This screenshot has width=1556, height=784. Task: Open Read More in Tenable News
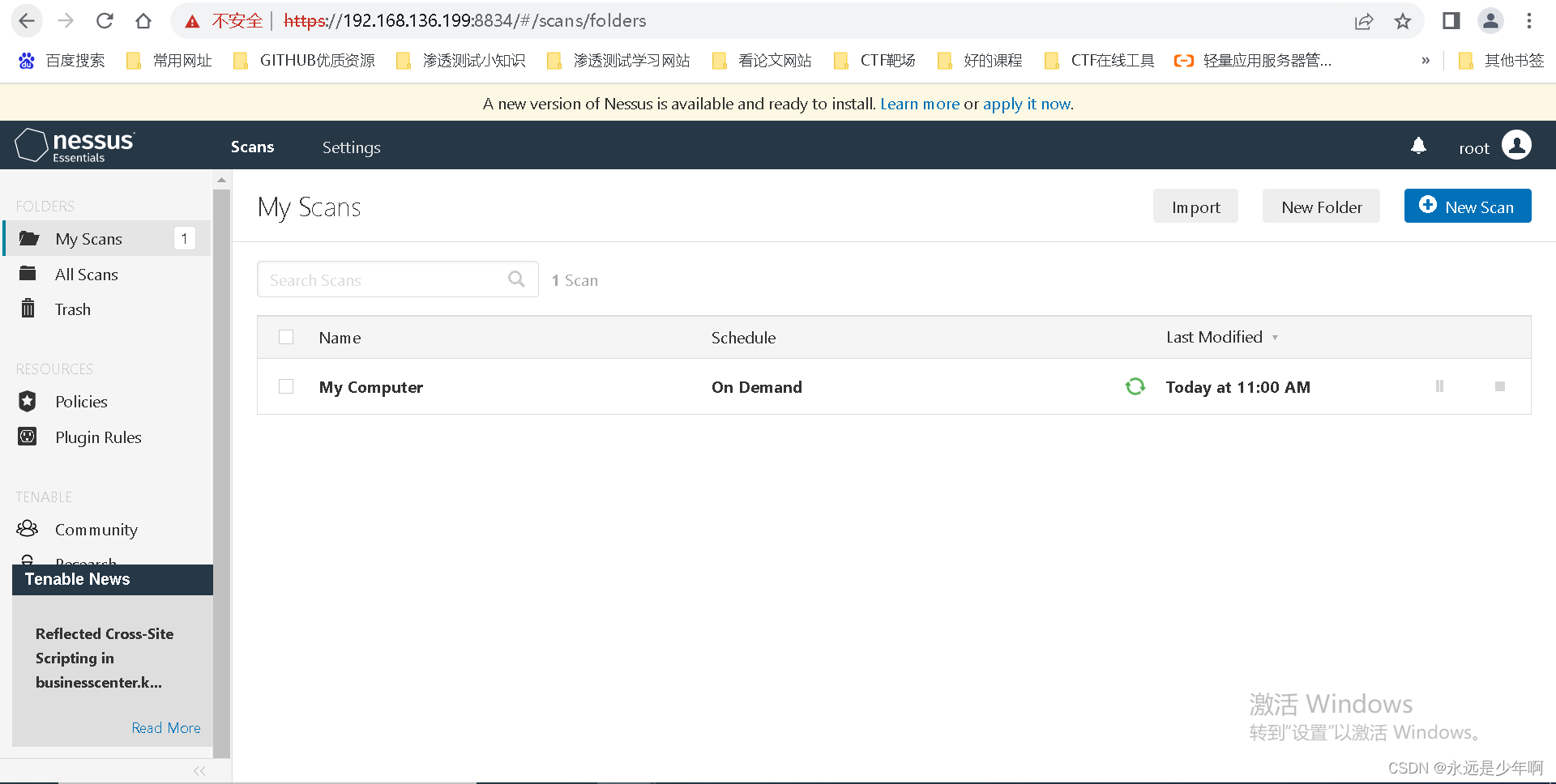tap(166, 727)
